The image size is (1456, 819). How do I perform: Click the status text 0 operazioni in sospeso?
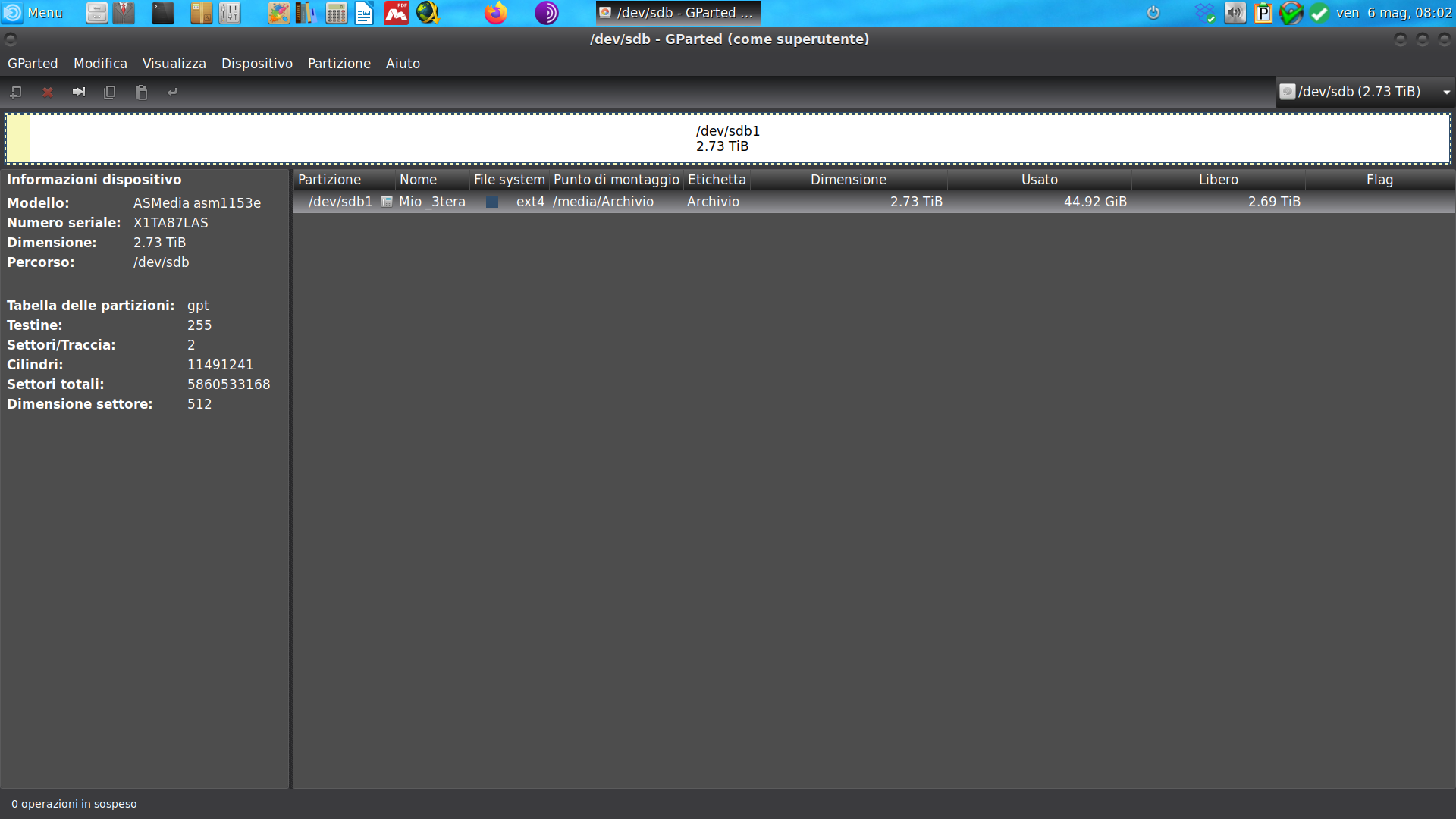click(x=74, y=804)
